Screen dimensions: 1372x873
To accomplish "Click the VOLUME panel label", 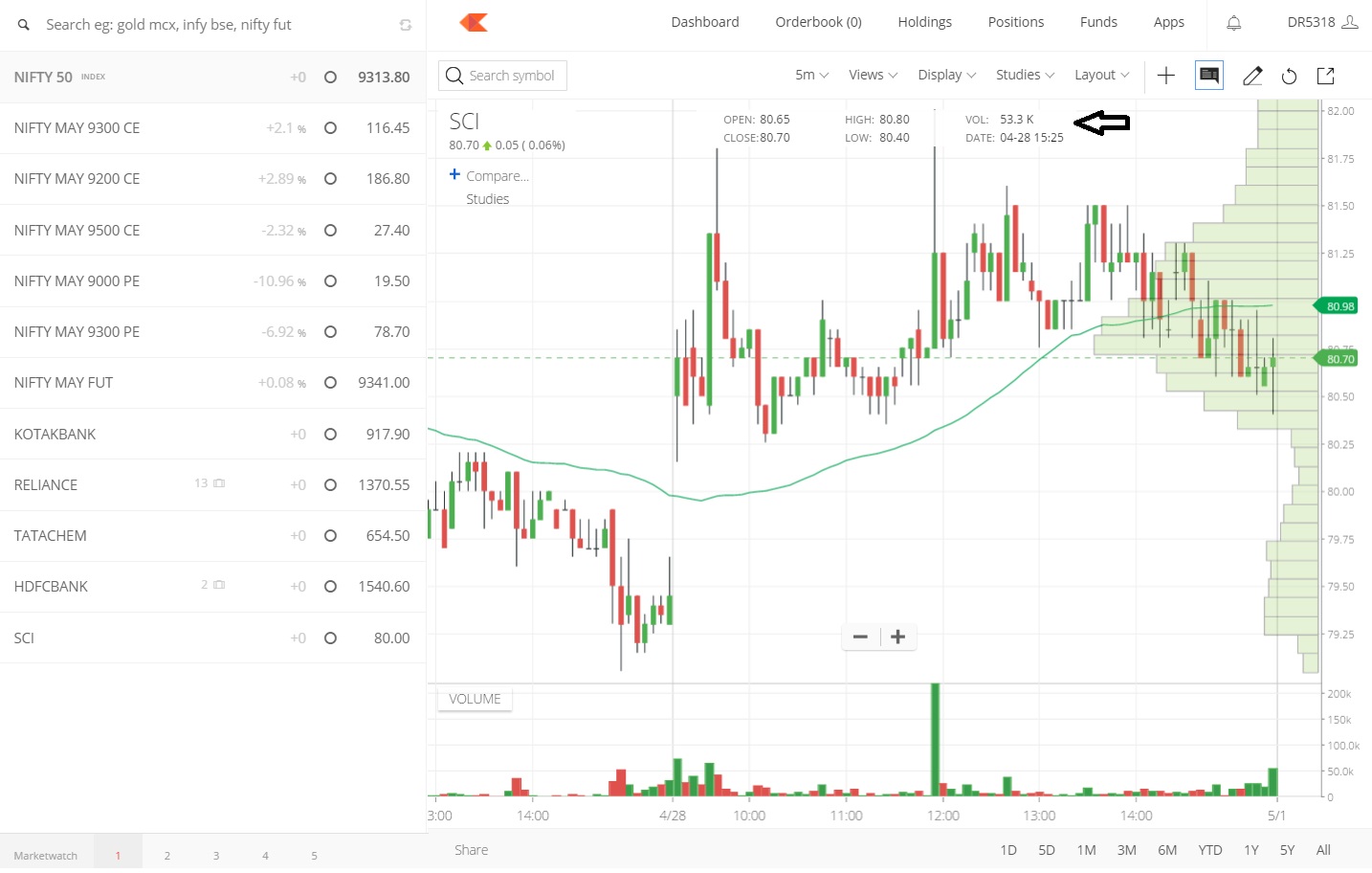I will tap(475, 699).
